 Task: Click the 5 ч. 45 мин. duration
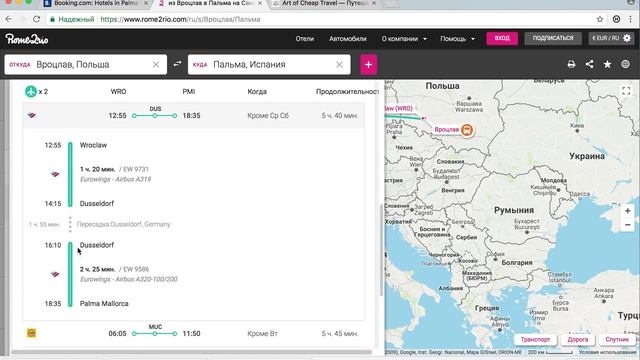click(x=340, y=333)
